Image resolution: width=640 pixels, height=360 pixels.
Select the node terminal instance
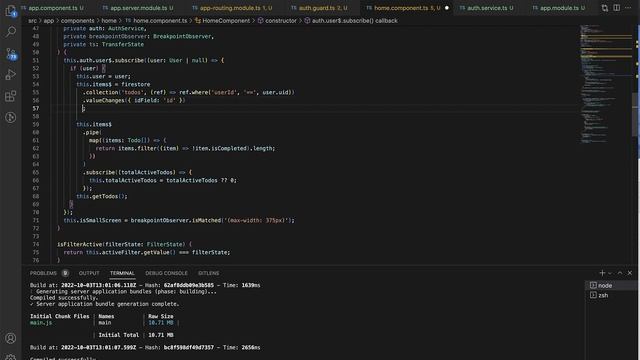611,285
